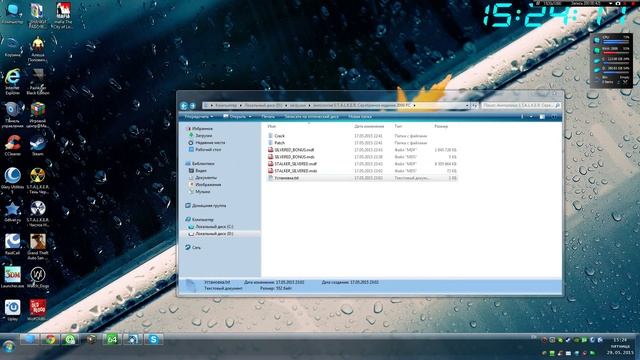The width and height of the screenshot is (640, 360).
Task: Open Glary Utilities desktop shortcut
Action: (12, 180)
